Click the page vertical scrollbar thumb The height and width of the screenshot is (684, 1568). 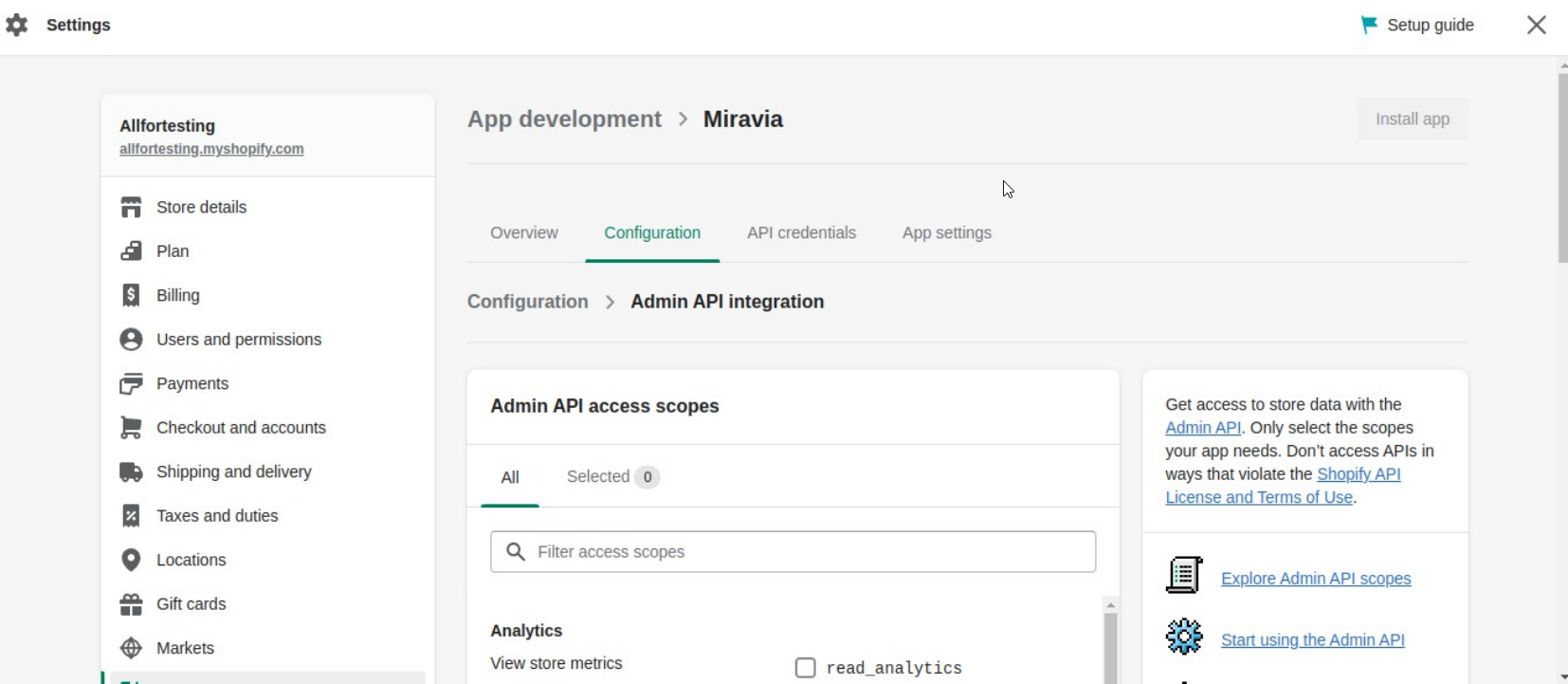1562,167
